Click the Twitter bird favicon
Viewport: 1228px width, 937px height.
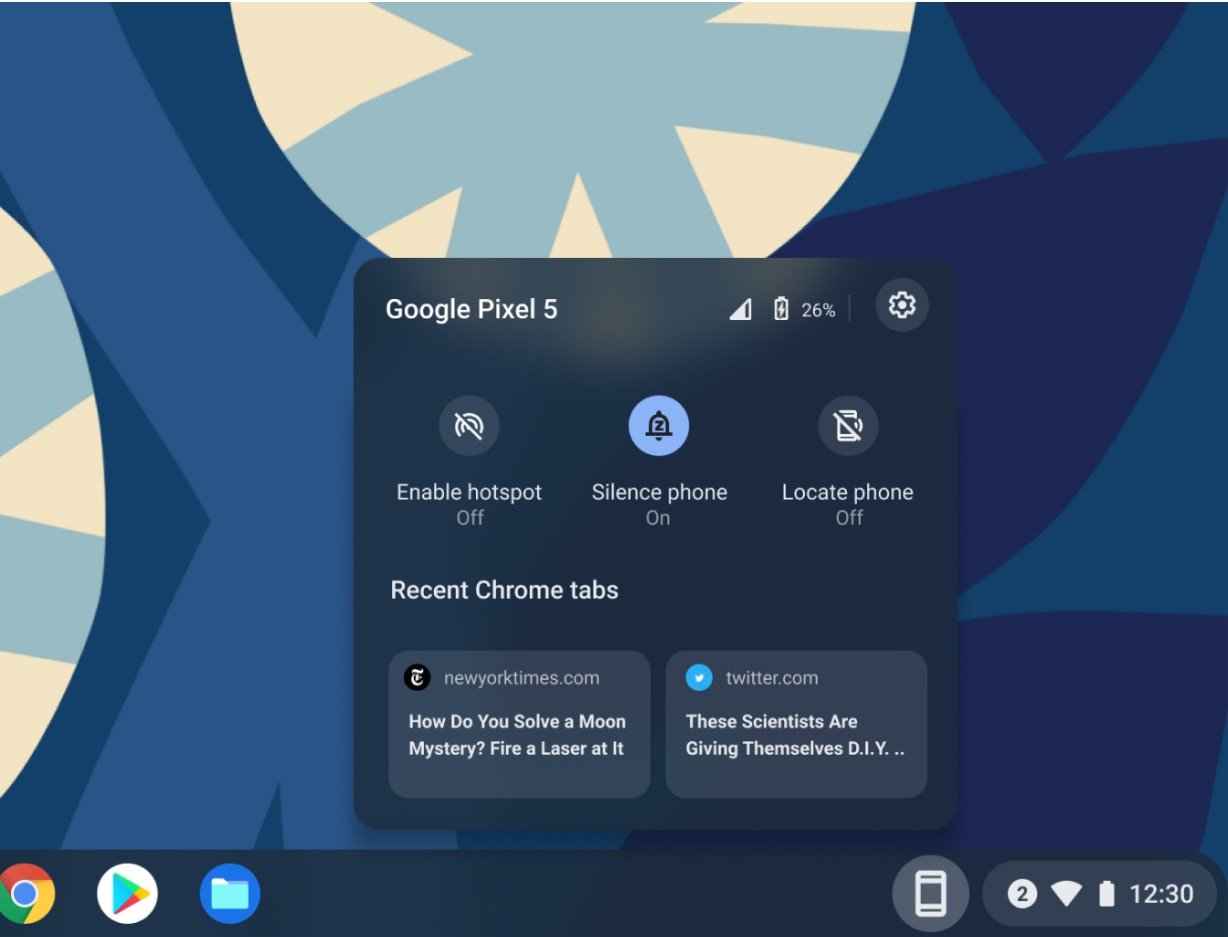tap(699, 677)
